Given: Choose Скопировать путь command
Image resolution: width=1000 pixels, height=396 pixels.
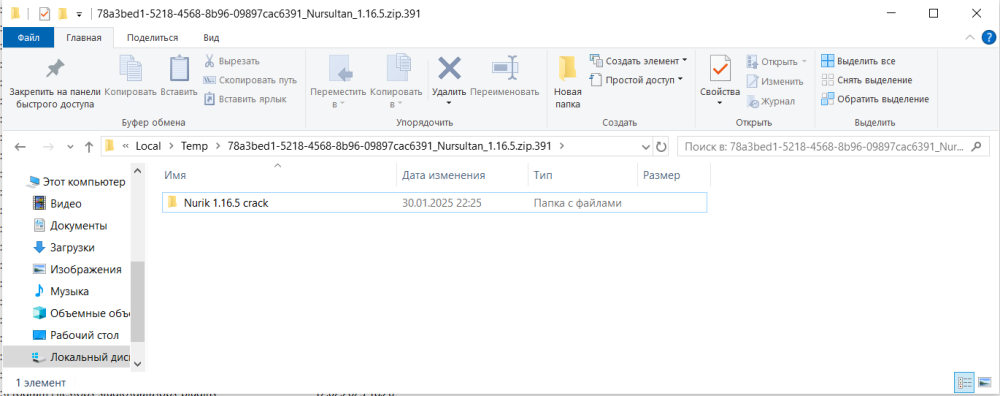Looking at the screenshot, I should tap(250, 80).
